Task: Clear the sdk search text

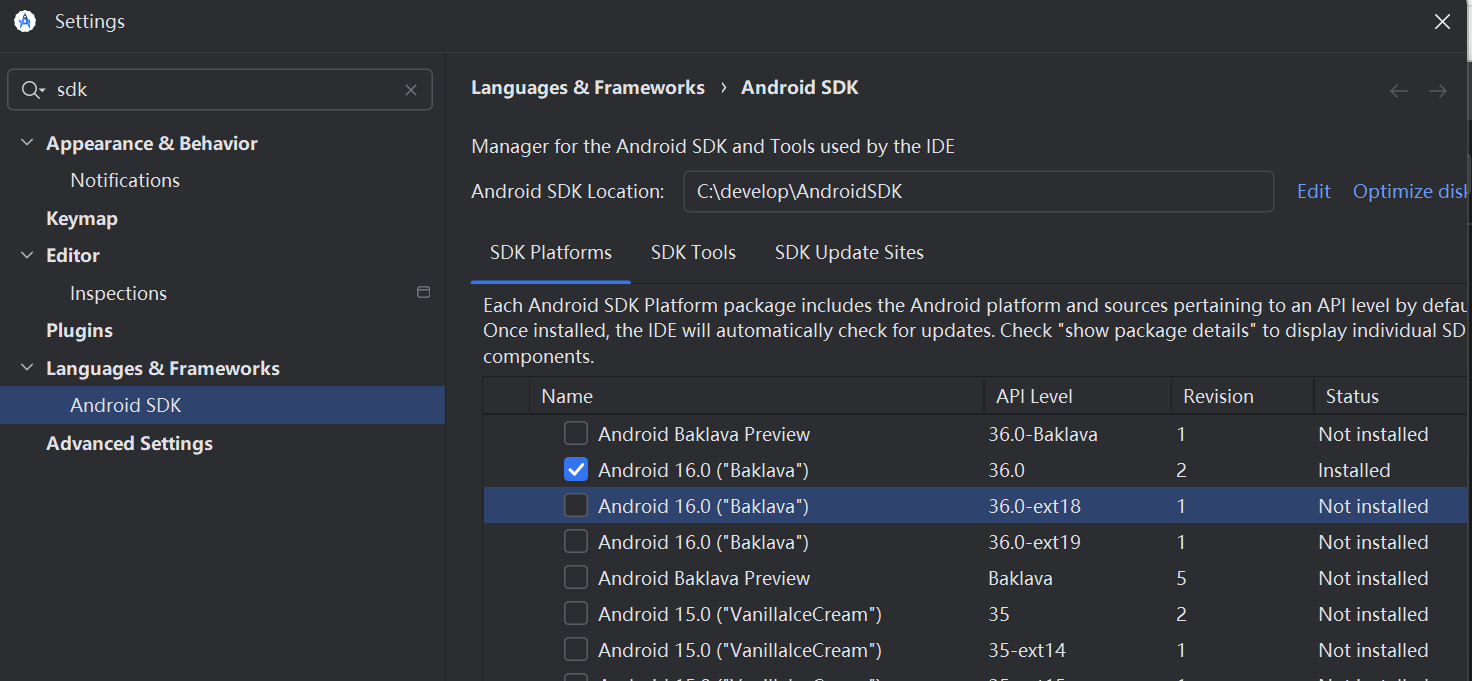Action: point(411,90)
